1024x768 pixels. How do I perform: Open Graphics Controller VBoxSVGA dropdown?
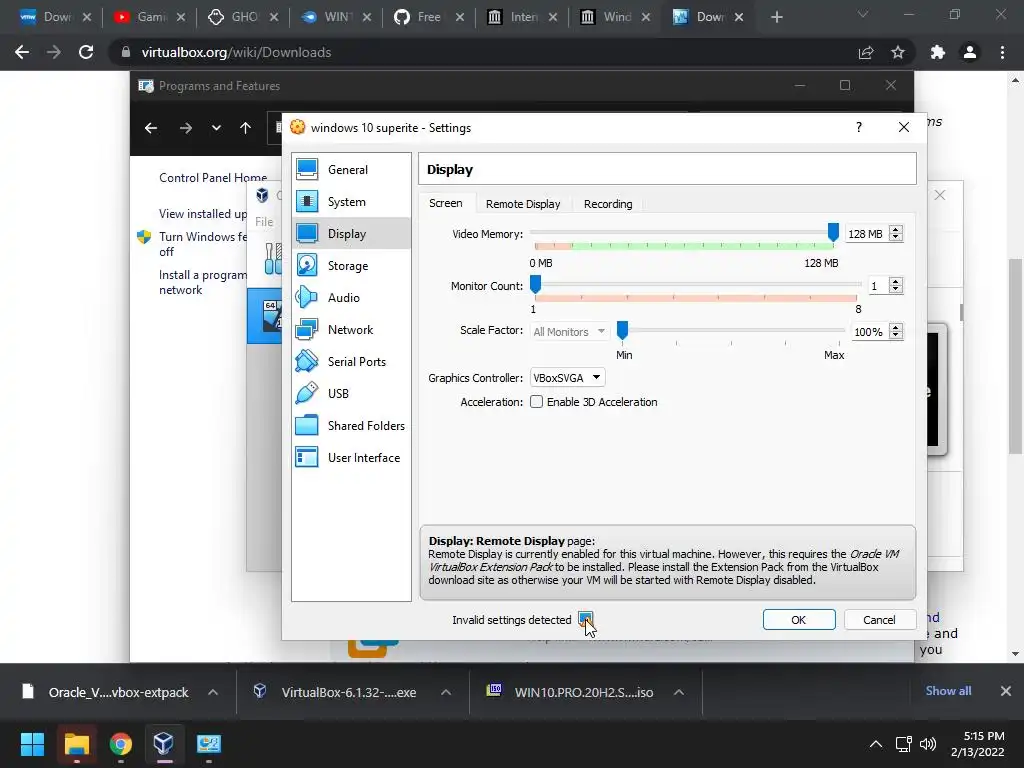tap(568, 377)
